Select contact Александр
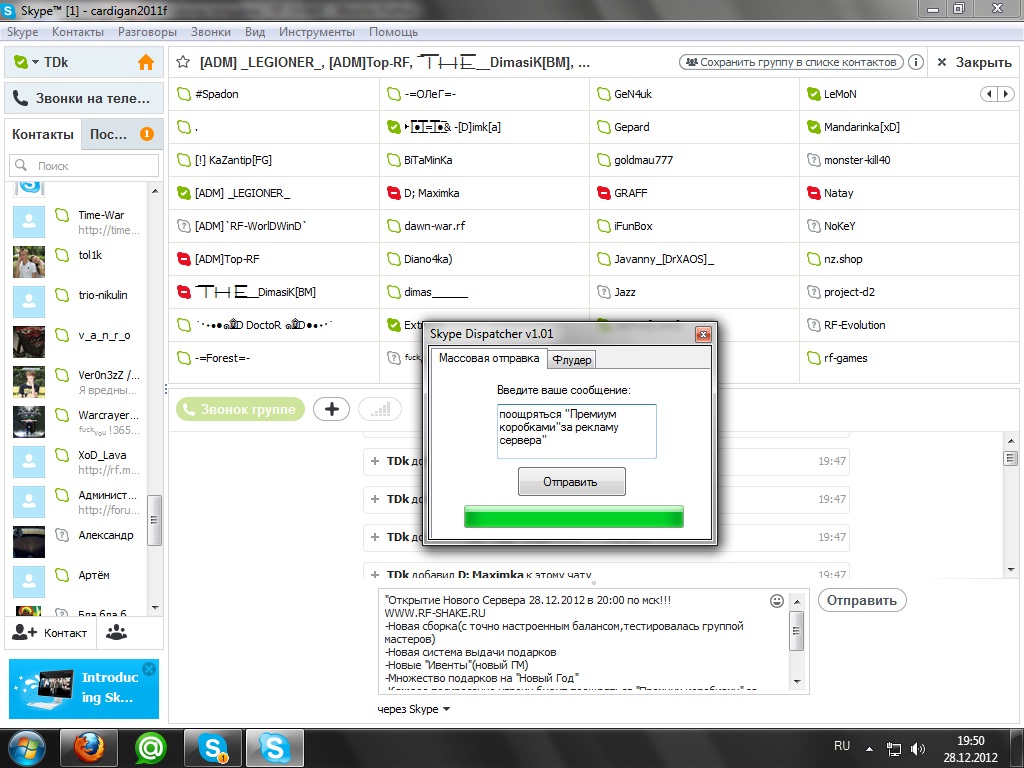The height and width of the screenshot is (768, 1024). (x=77, y=542)
